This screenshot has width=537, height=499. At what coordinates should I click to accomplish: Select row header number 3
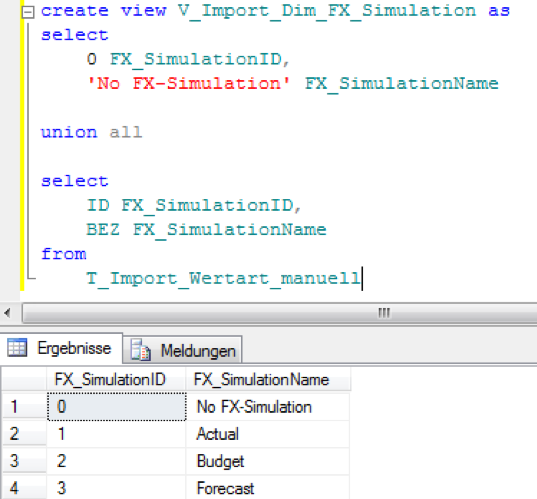[24, 461]
